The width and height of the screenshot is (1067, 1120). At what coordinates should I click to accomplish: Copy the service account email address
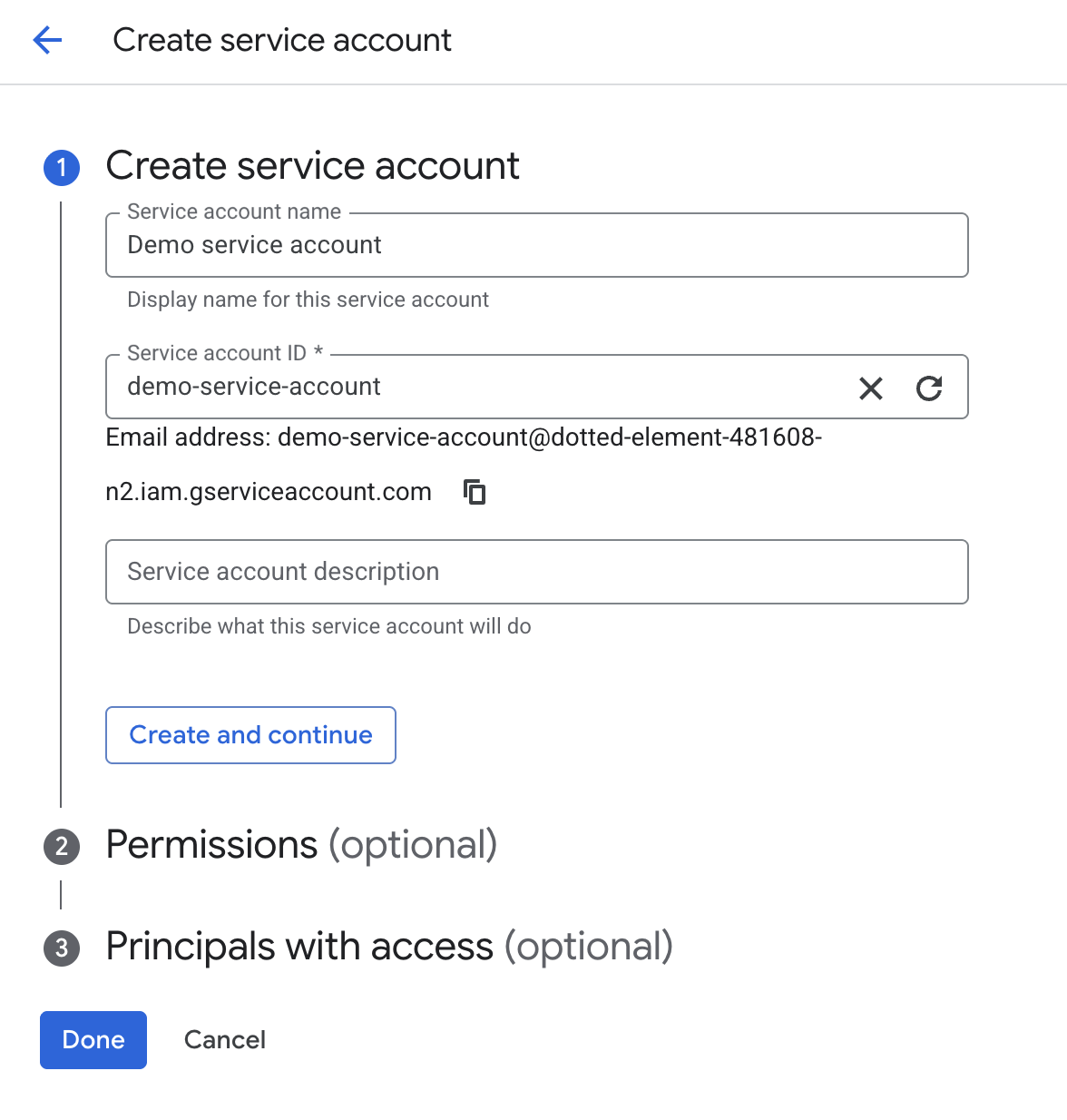point(475,492)
